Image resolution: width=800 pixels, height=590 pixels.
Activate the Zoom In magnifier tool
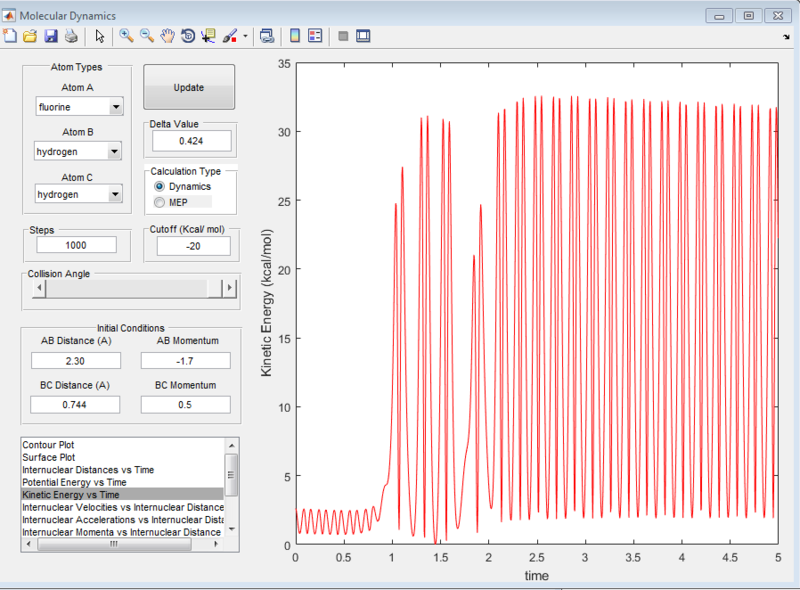coord(126,36)
